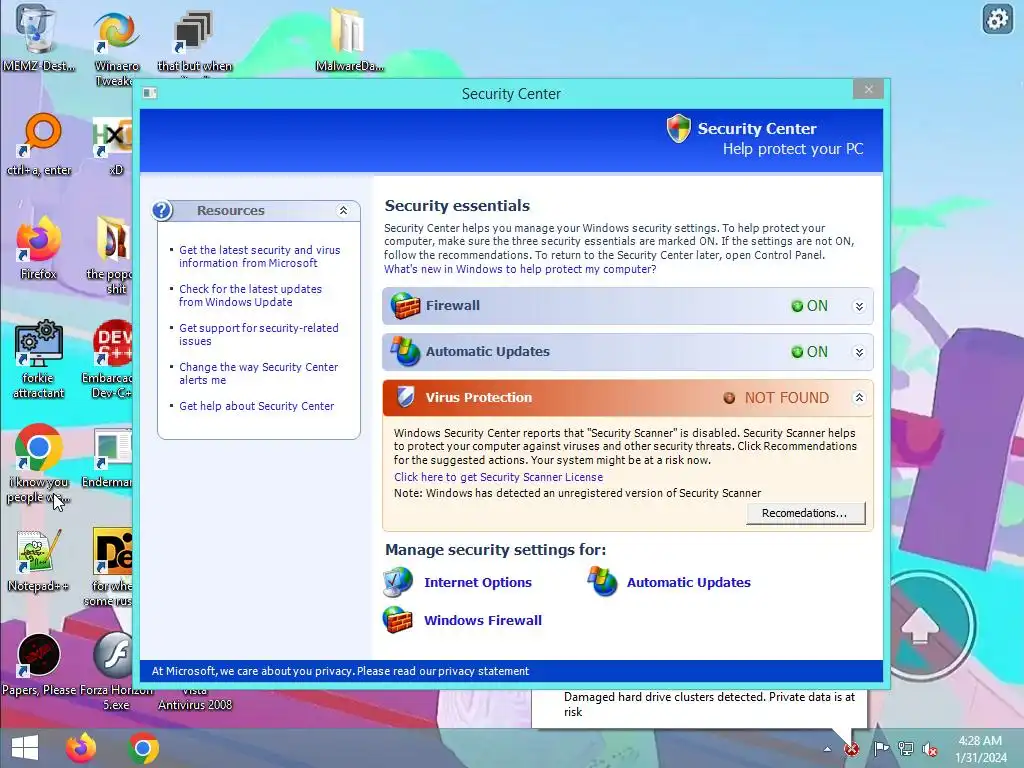Image resolution: width=1024 pixels, height=768 pixels.
Task: Collapse the Virus Protection section
Action: click(x=859, y=398)
